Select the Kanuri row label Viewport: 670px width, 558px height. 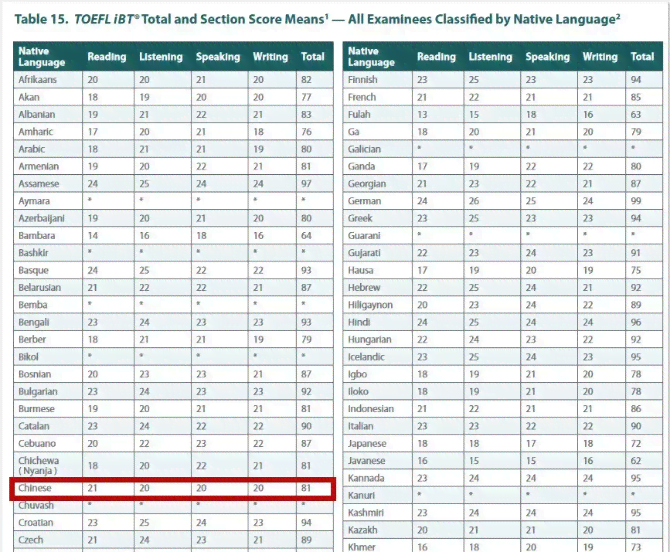click(x=361, y=495)
